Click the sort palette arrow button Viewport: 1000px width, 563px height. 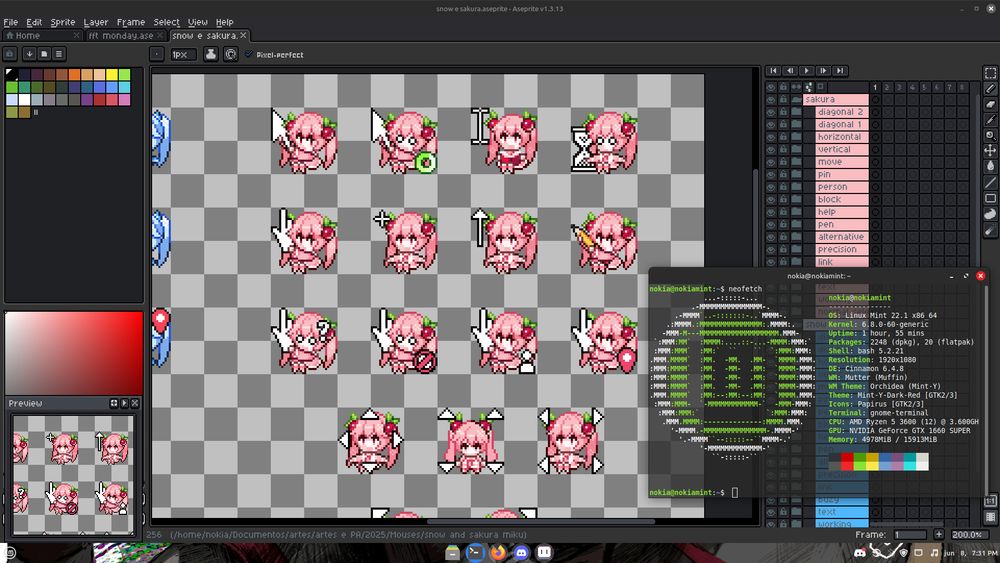(29, 54)
